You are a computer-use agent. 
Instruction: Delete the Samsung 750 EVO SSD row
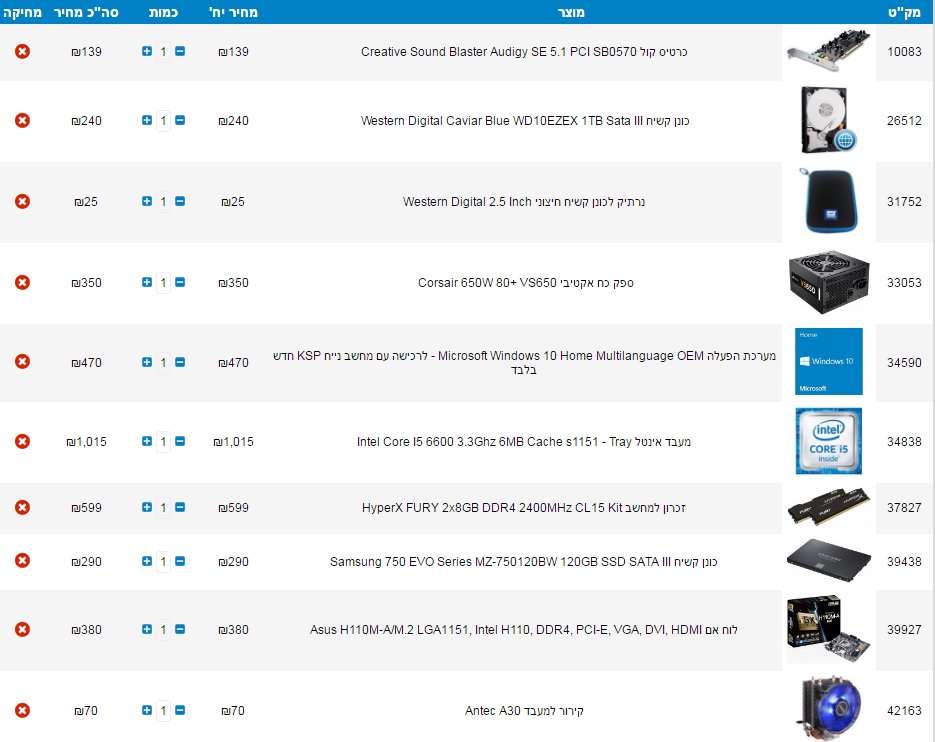click(x=22, y=562)
